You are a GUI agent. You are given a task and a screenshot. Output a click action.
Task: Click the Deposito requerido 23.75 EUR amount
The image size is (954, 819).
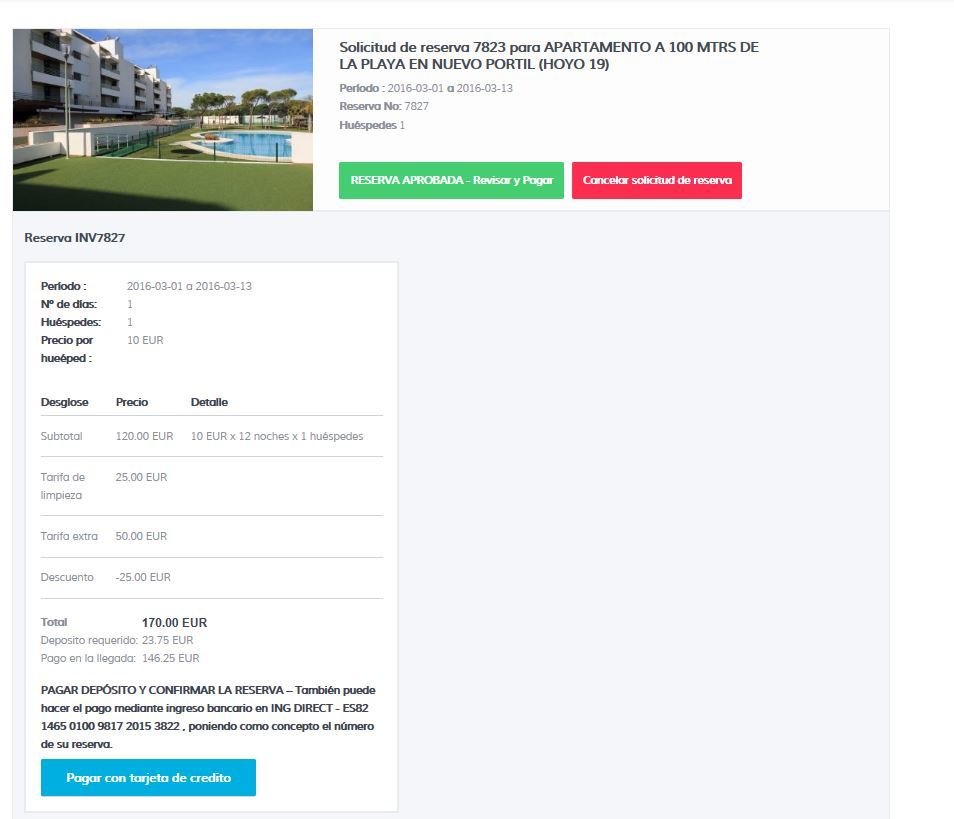pyautogui.click(x=167, y=640)
